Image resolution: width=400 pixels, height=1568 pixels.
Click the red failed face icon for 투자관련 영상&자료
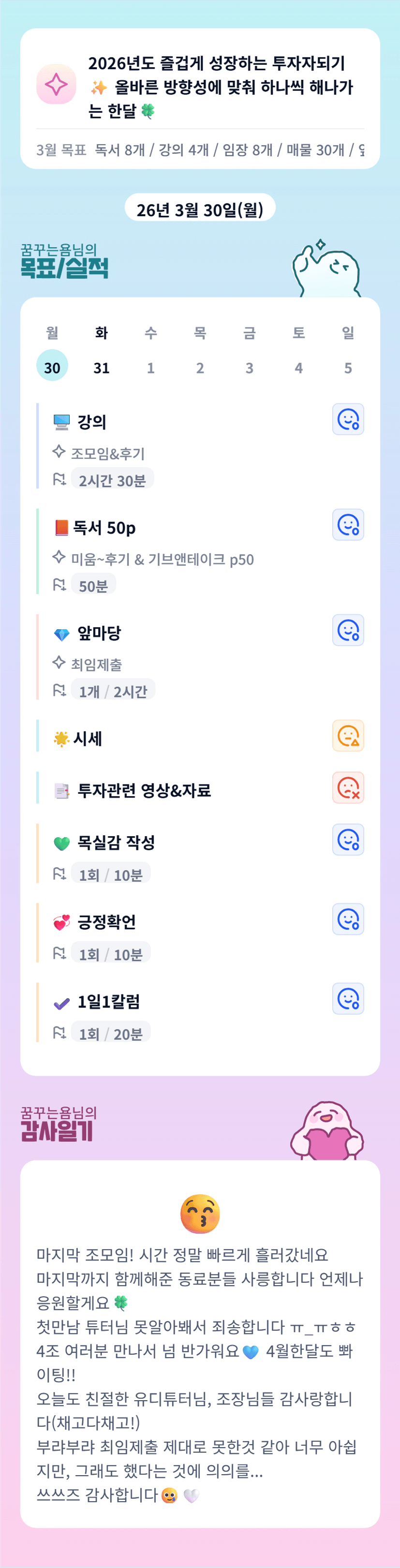tap(348, 788)
